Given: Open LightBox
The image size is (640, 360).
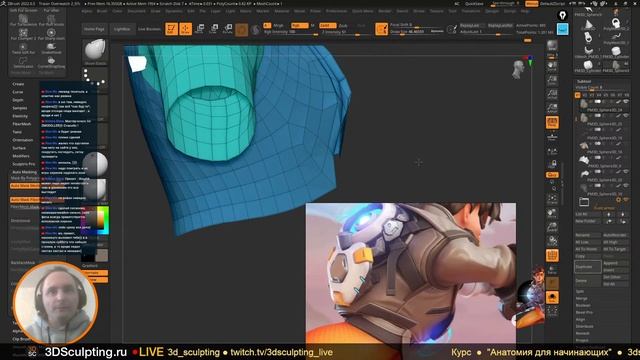Looking at the screenshot, I should point(122,29).
